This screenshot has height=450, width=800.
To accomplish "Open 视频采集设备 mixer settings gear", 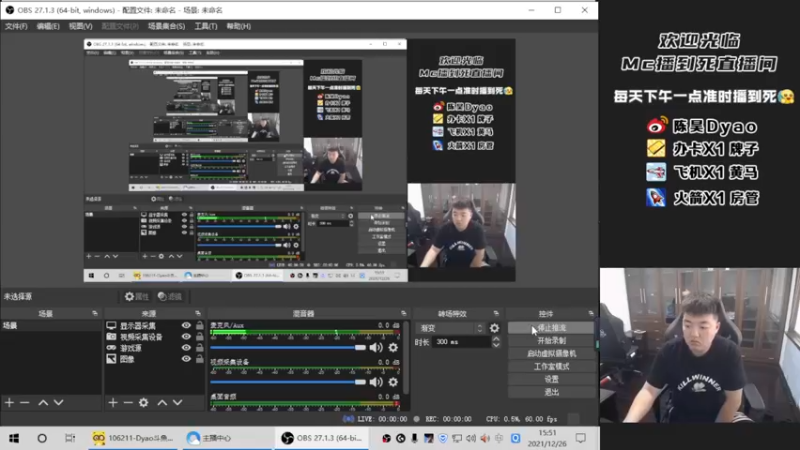I will pos(393,382).
